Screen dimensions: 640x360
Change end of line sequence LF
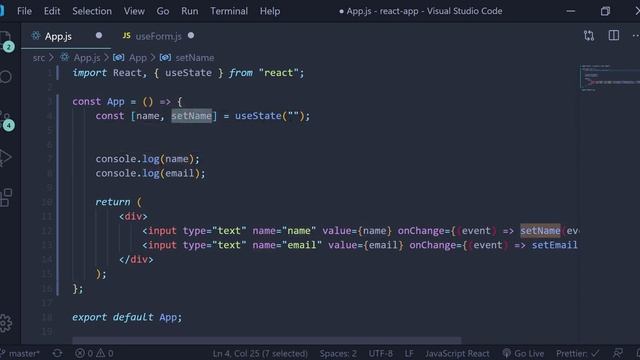(409, 353)
